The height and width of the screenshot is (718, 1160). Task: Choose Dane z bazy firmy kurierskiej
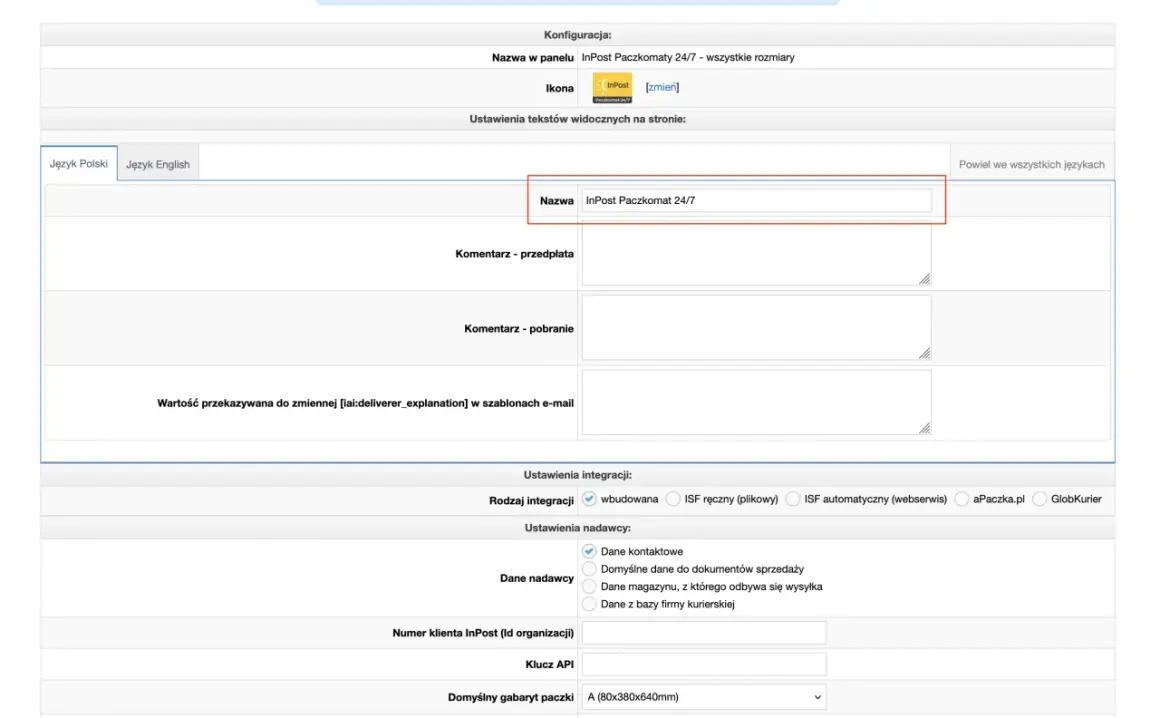click(589, 604)
